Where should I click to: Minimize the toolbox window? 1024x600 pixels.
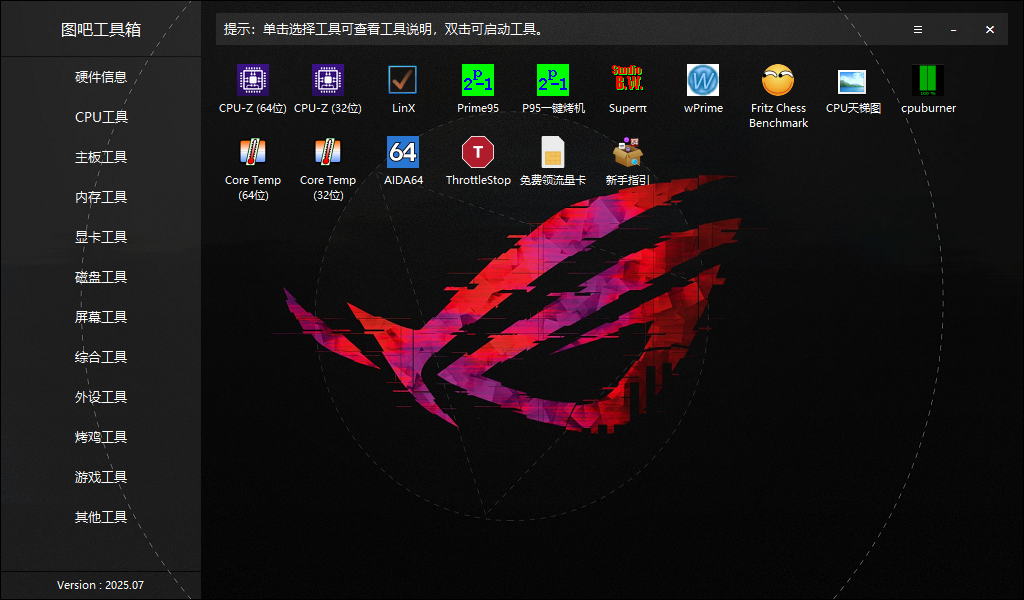tap(953, 29)
